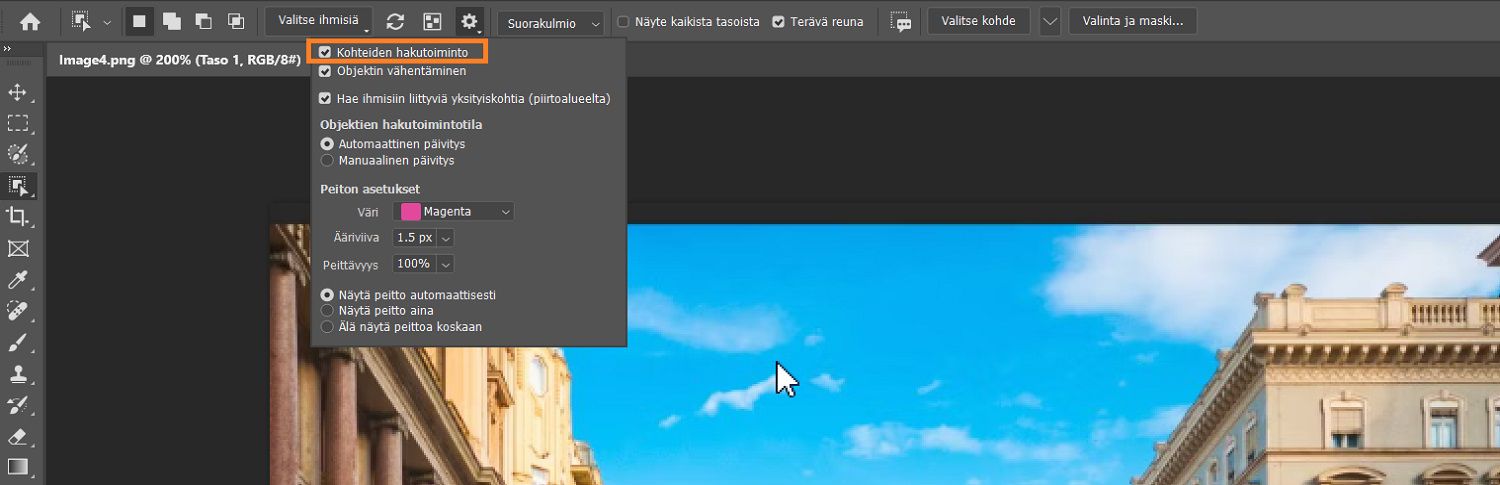This screenshot has height=485, width=1500.
Task: Select the Clone Stamp tool
Action: coord(18,374)
